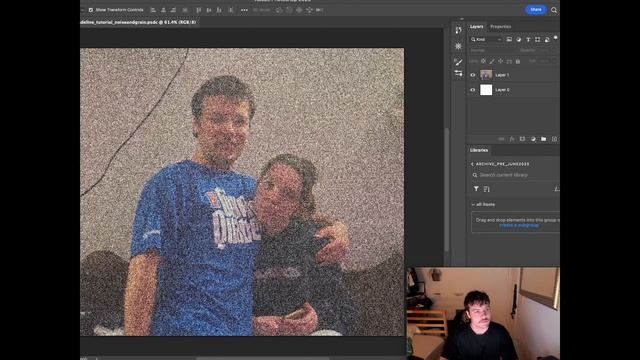Hide Layer 1 with its eye icon

473,75
